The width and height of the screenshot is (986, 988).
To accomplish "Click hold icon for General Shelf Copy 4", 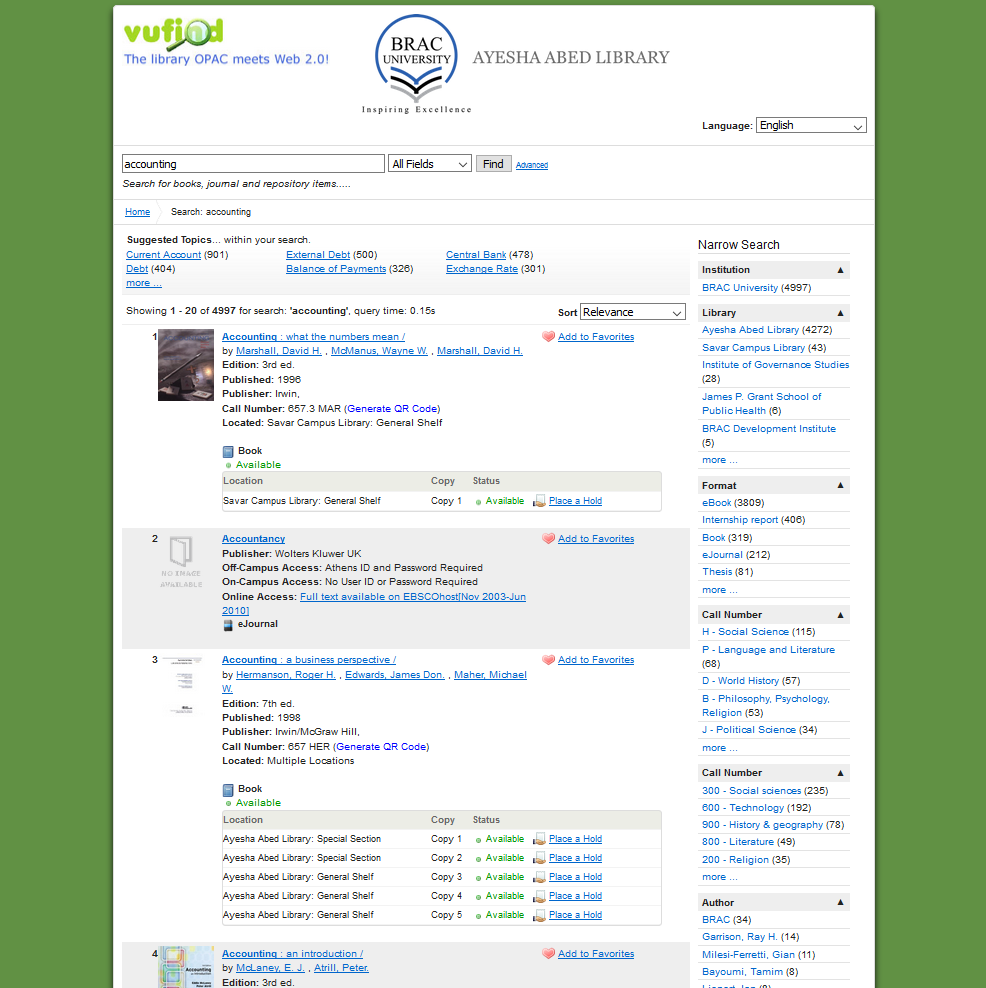I will point(539,896).
